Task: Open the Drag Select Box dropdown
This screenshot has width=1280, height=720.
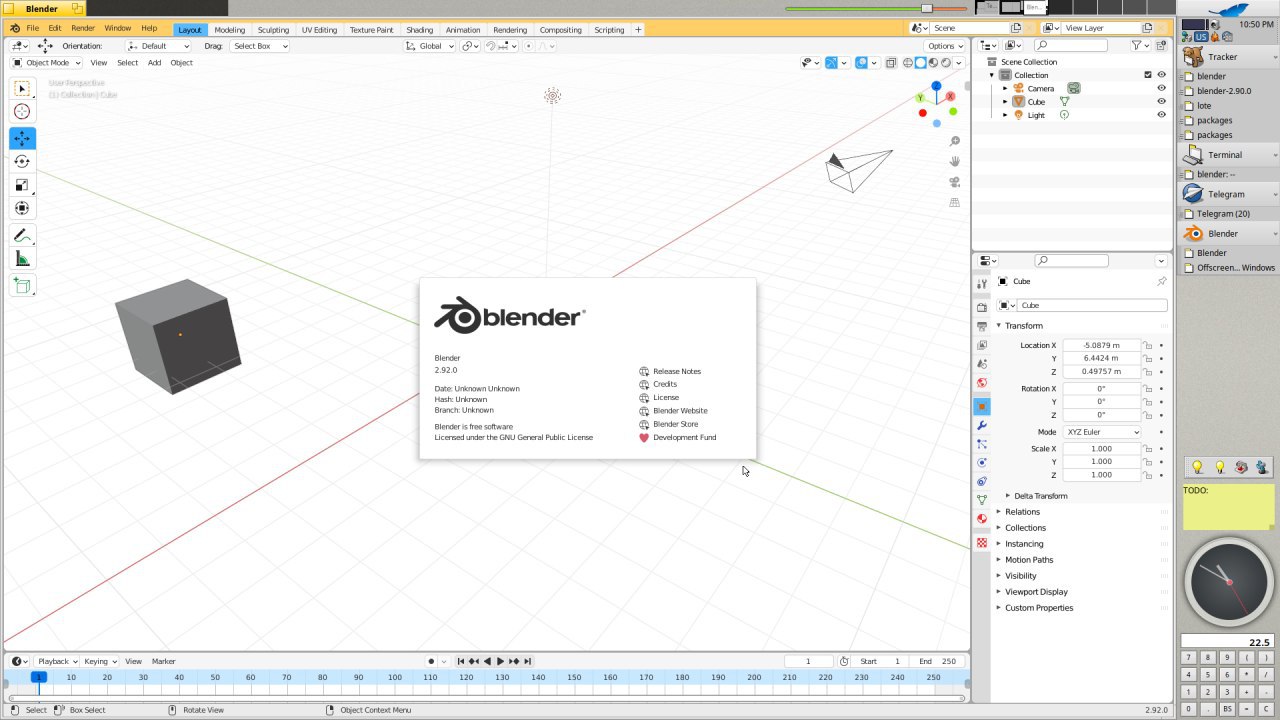Action: tap(259, 46)
